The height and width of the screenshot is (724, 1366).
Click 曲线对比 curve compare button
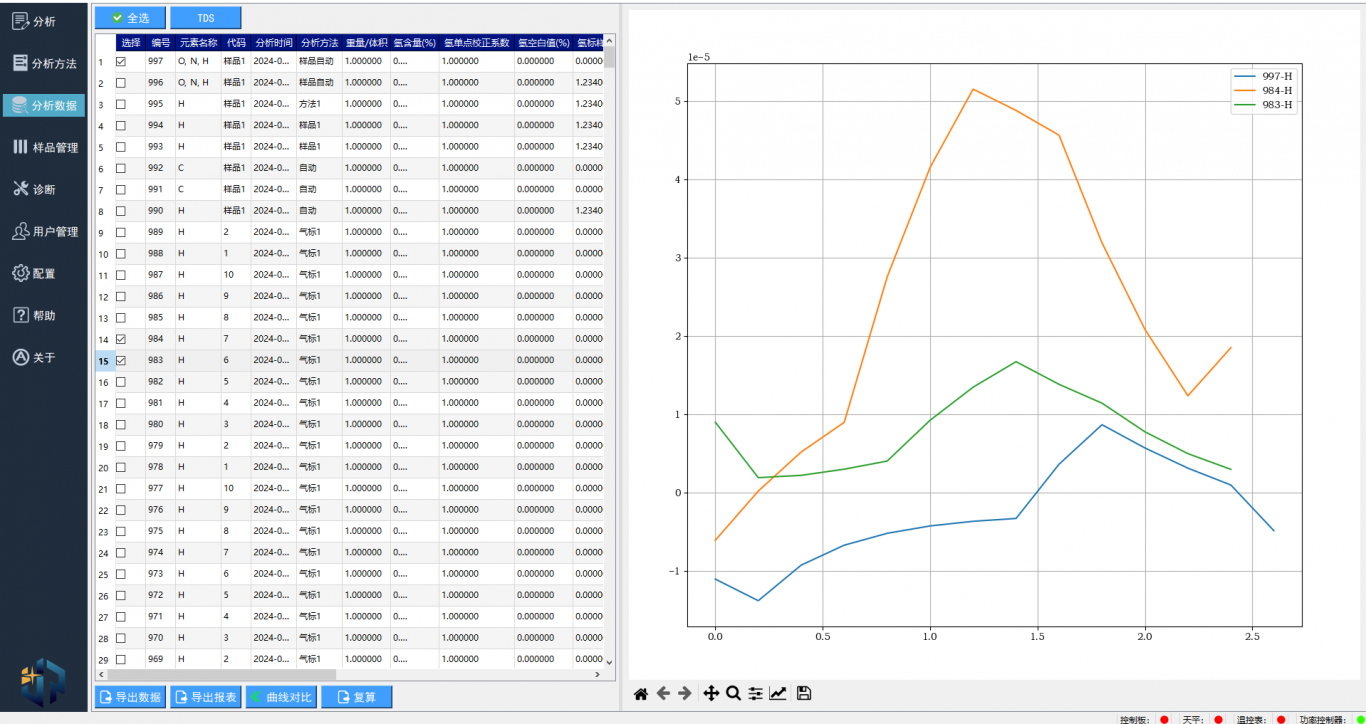[x=281, y=697]
